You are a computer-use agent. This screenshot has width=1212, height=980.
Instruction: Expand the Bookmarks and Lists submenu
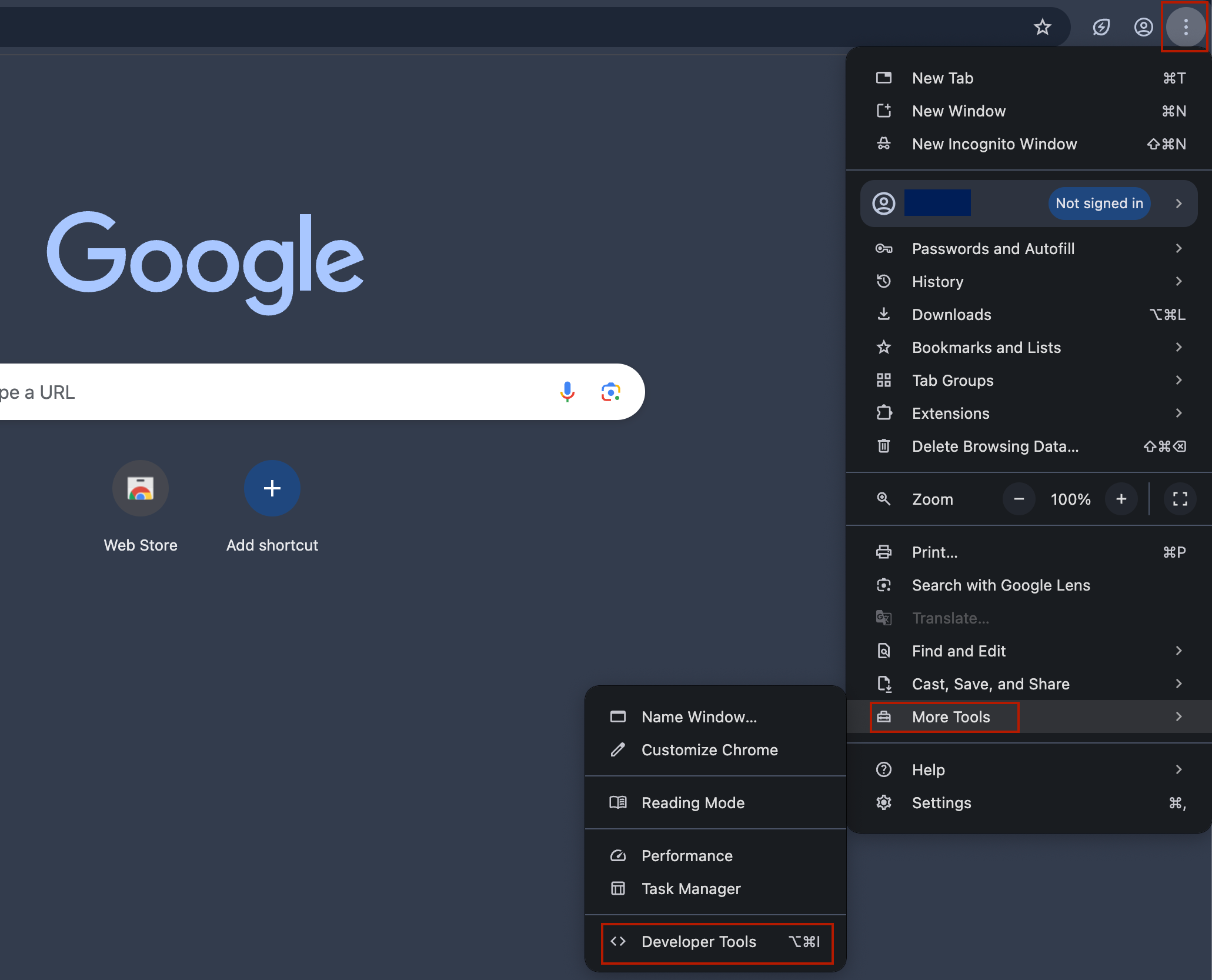coord(1028,348)
